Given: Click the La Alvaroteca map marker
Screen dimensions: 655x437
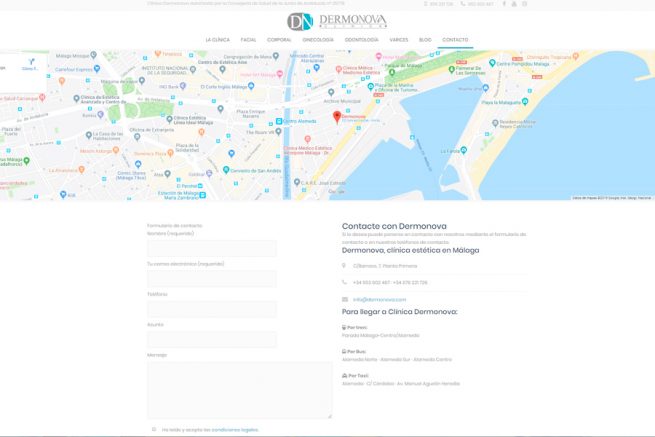Looking at the screenshot, I should [x=81, y=169].
